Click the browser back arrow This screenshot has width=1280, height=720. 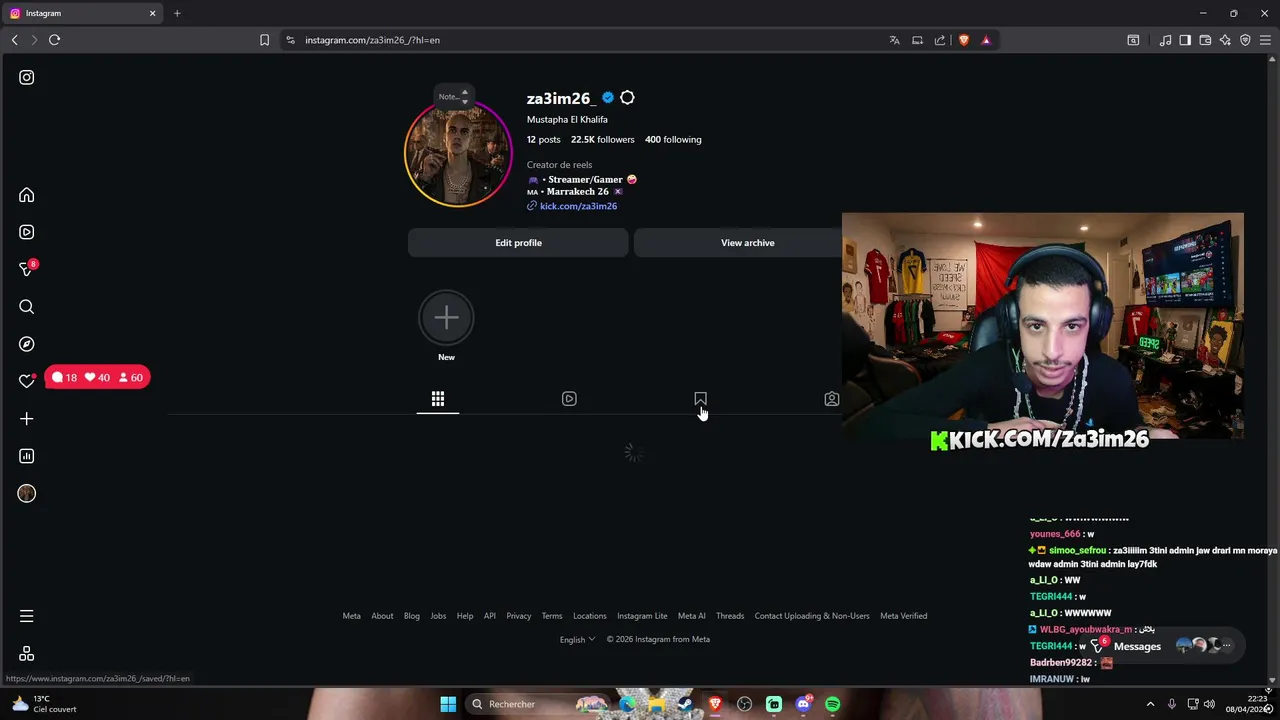pyautogui.click(x=14, y=40)
